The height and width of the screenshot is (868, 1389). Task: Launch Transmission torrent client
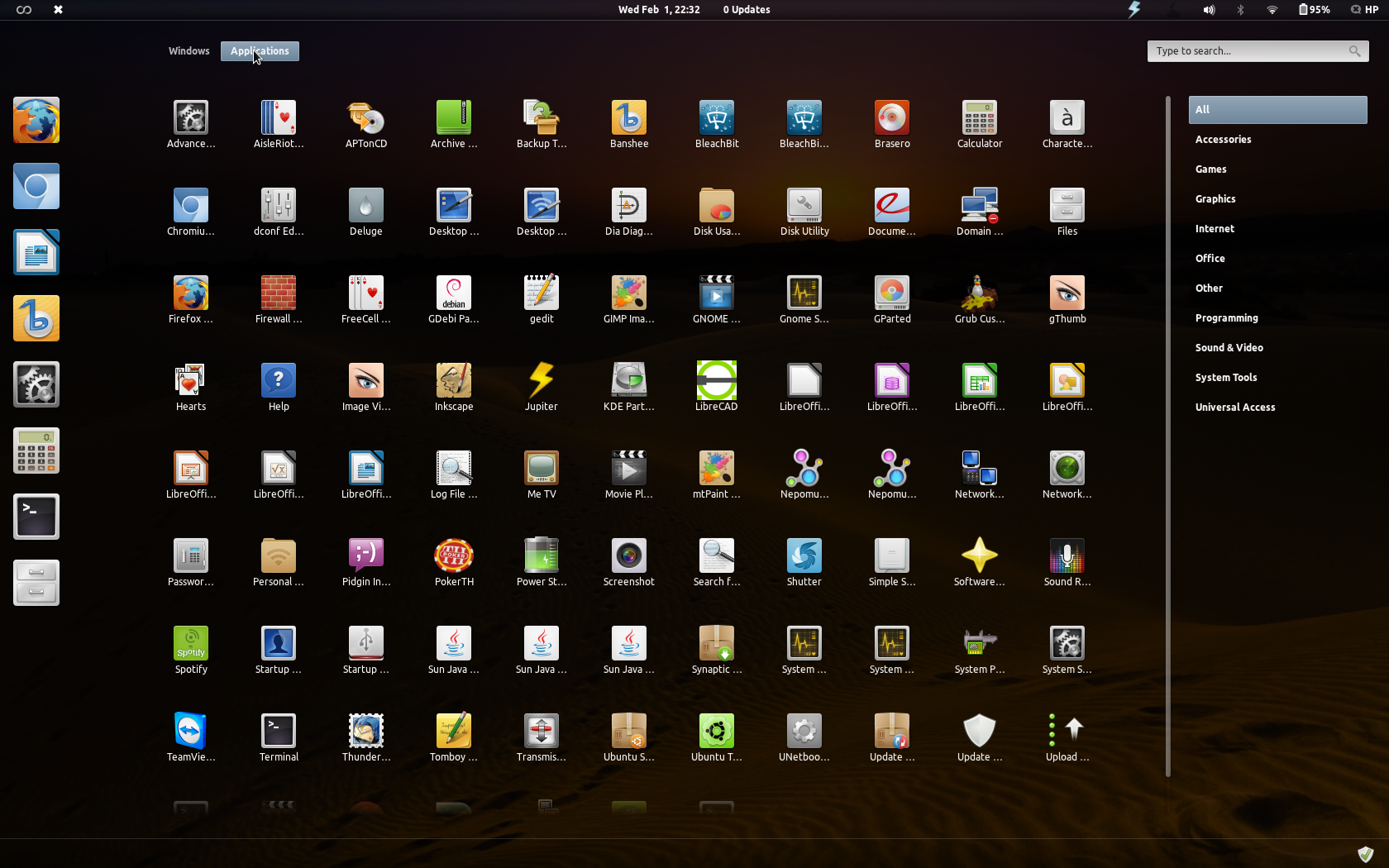point(542,738)
